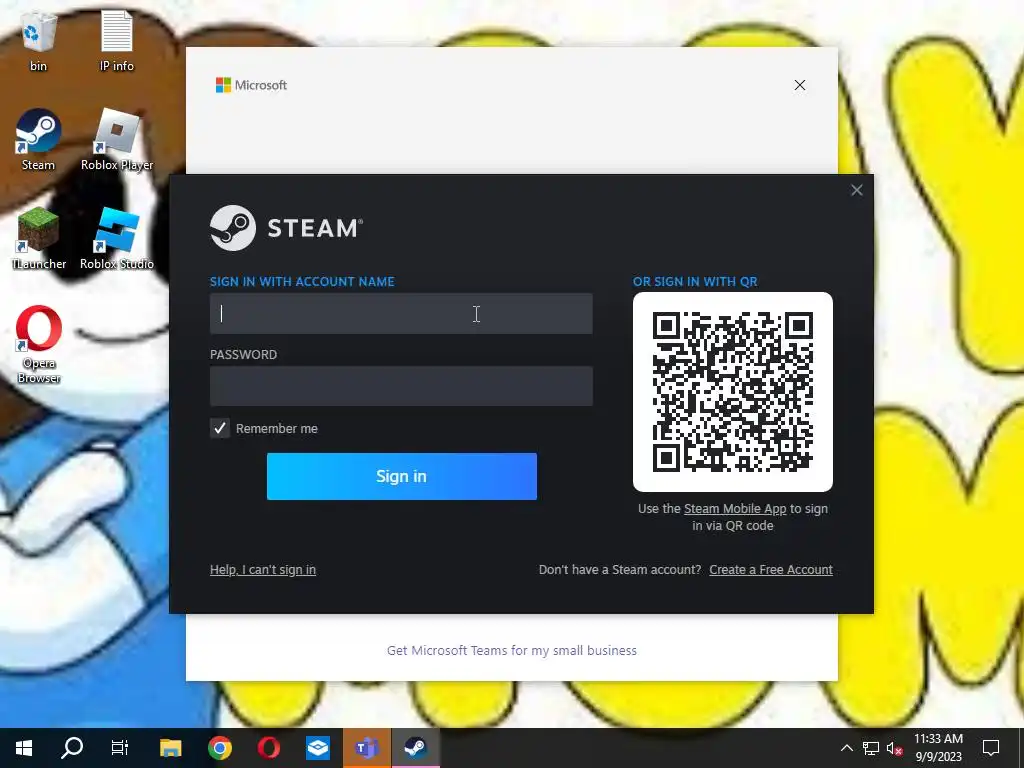Viewport: 1024px width, 768px height.
Task: Click the PASSWORD label
Action: 243,355
